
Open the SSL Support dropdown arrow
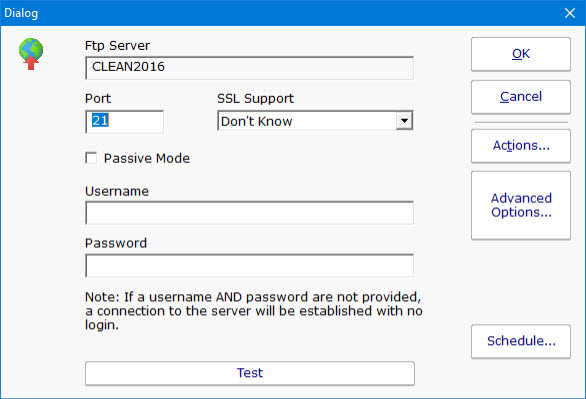coord(404,121)
